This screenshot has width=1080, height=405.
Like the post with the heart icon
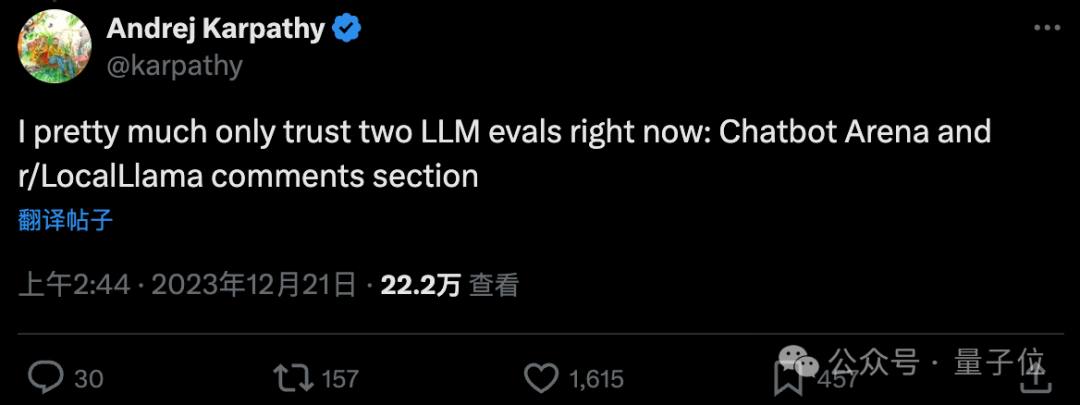coord(541,378)
